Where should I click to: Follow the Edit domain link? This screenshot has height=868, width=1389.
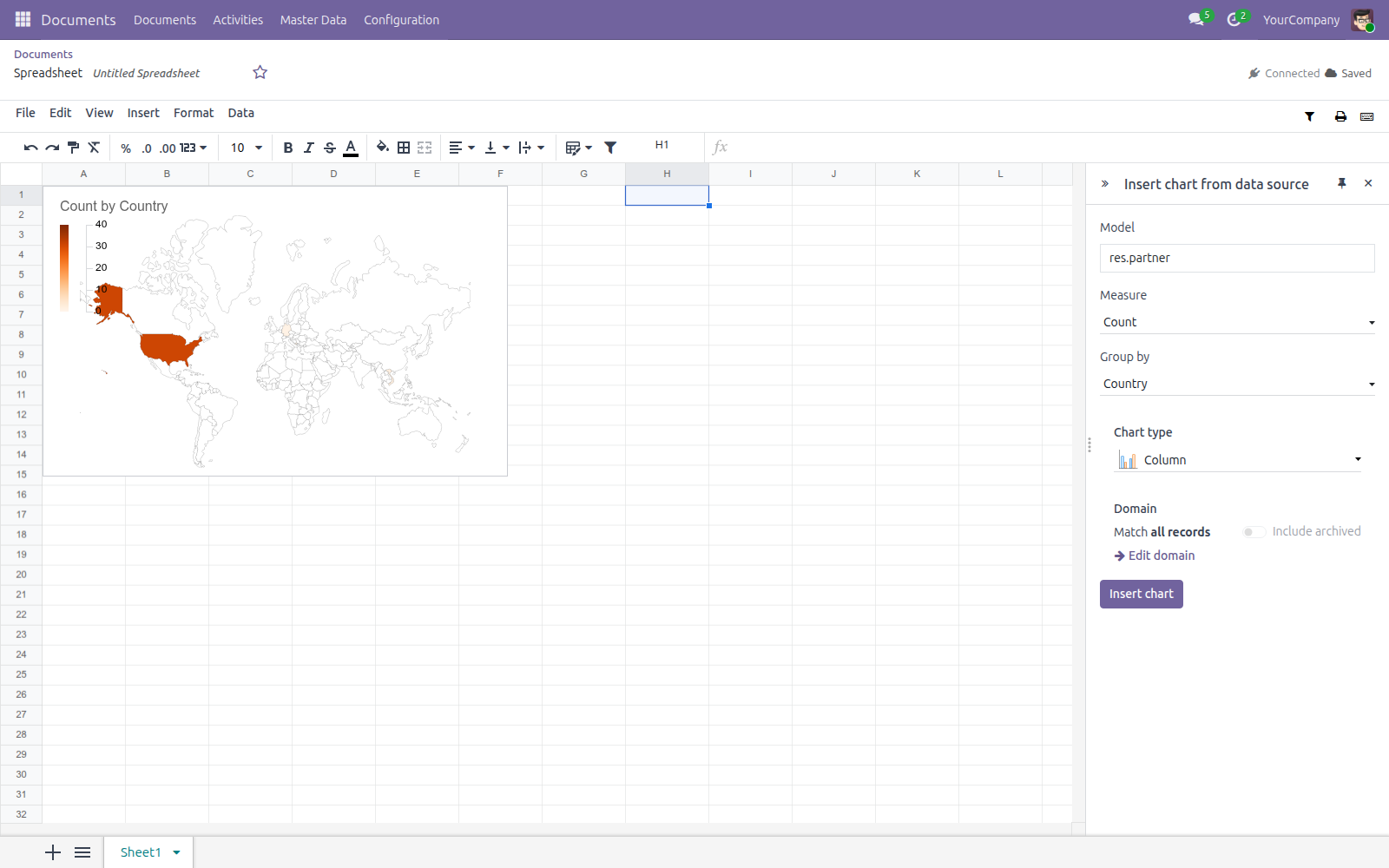coord(1155,556)
